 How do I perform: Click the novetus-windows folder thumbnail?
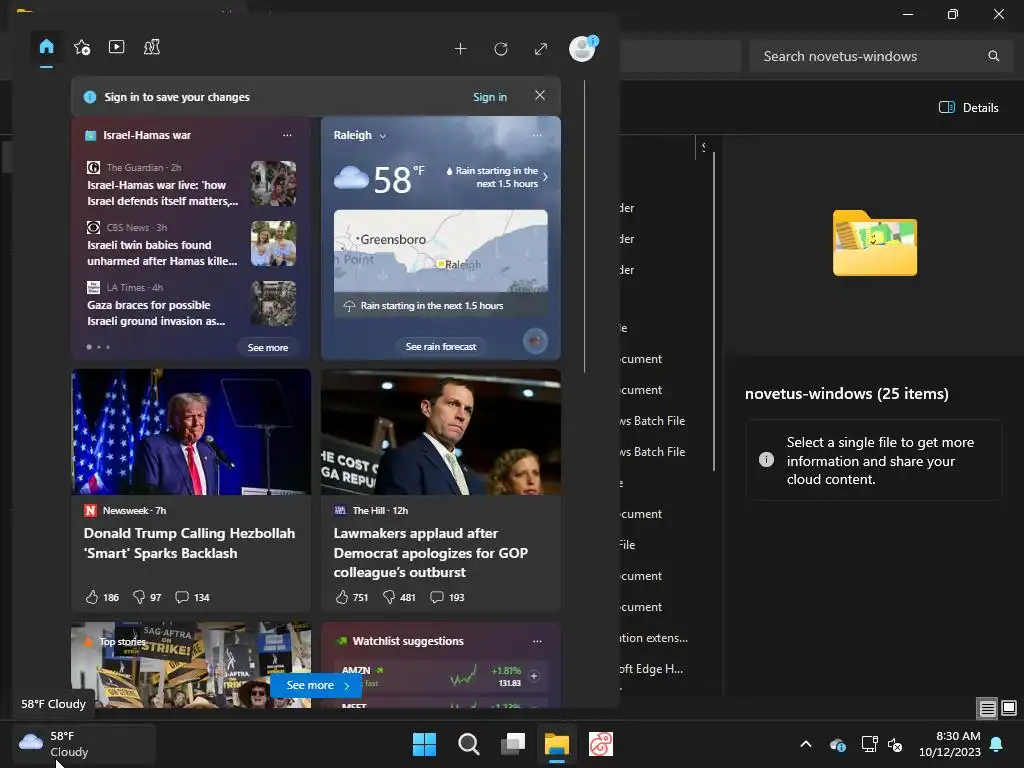click(874, 243)
